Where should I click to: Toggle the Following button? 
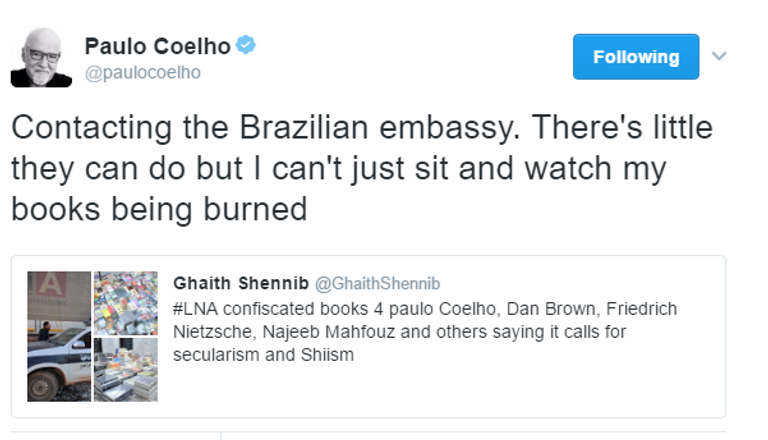636,57
